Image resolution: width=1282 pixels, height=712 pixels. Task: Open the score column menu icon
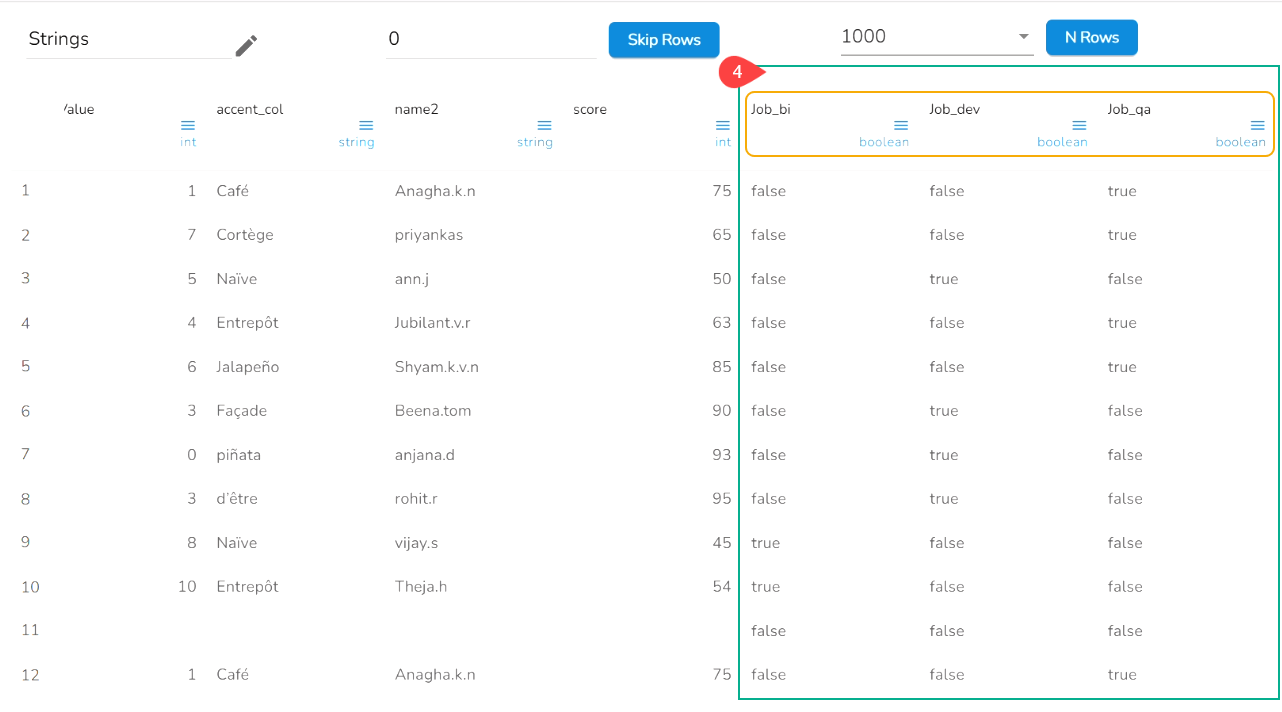click(722, 125)
